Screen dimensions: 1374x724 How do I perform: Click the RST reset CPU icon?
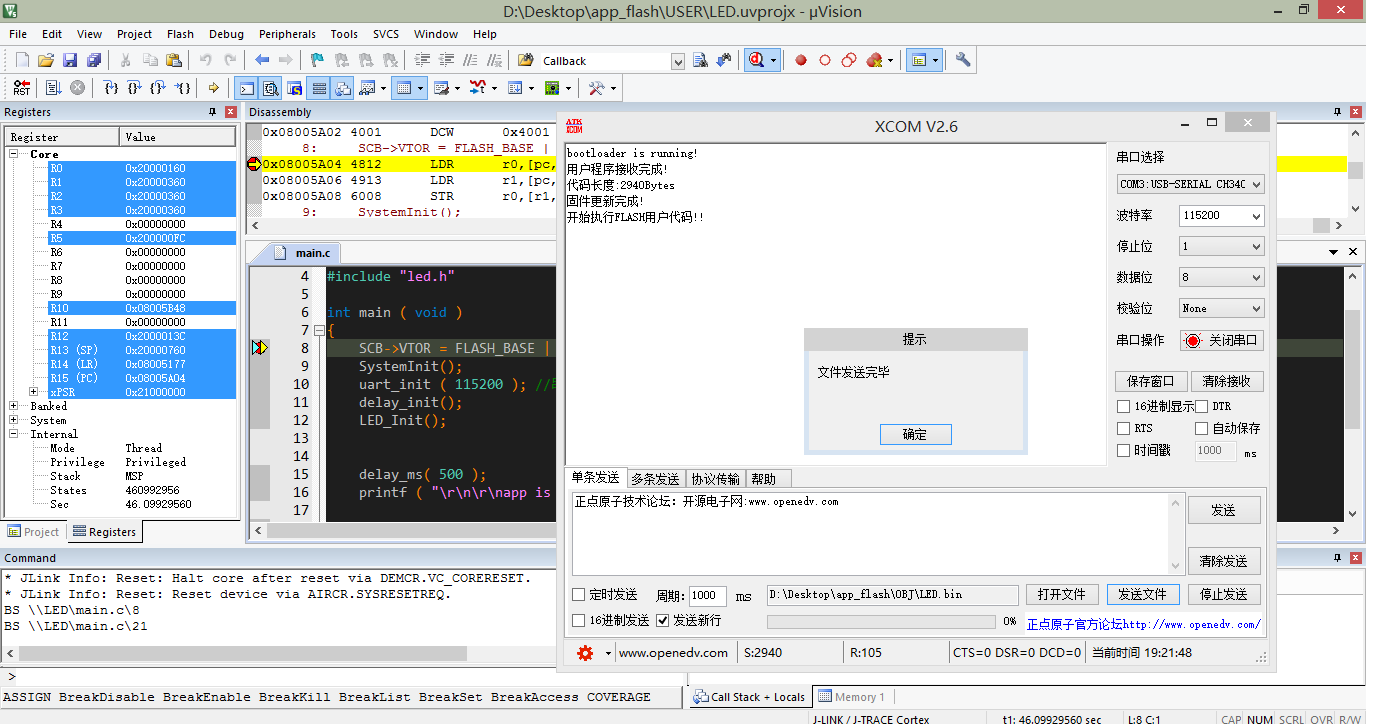tap(22, 88)
